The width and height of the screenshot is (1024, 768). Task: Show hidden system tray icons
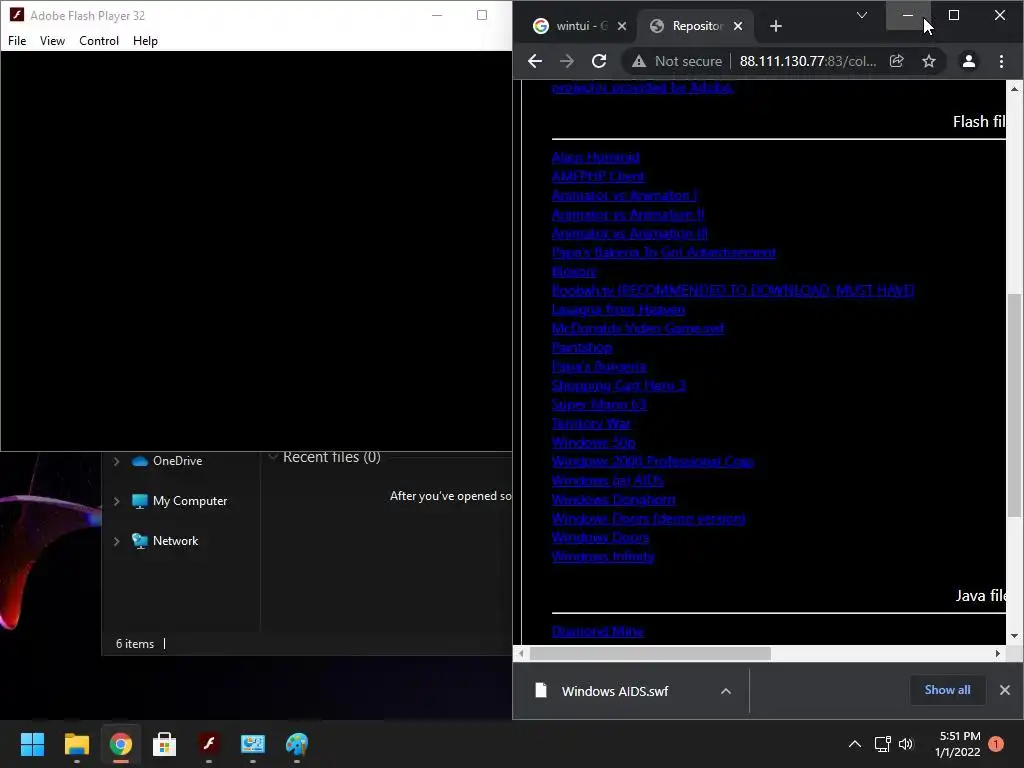[854, 744]
